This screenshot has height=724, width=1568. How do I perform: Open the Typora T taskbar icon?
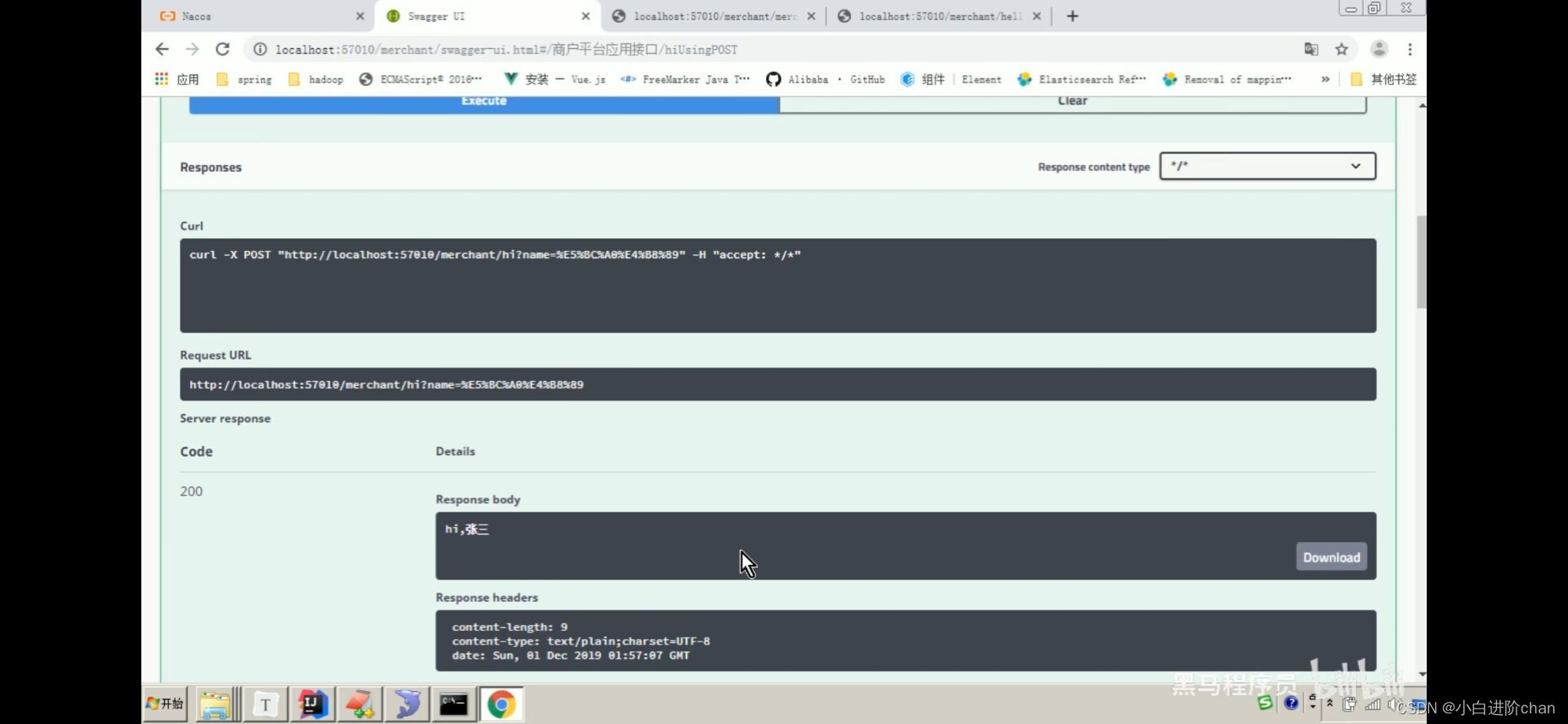click(x=265, y=704)
